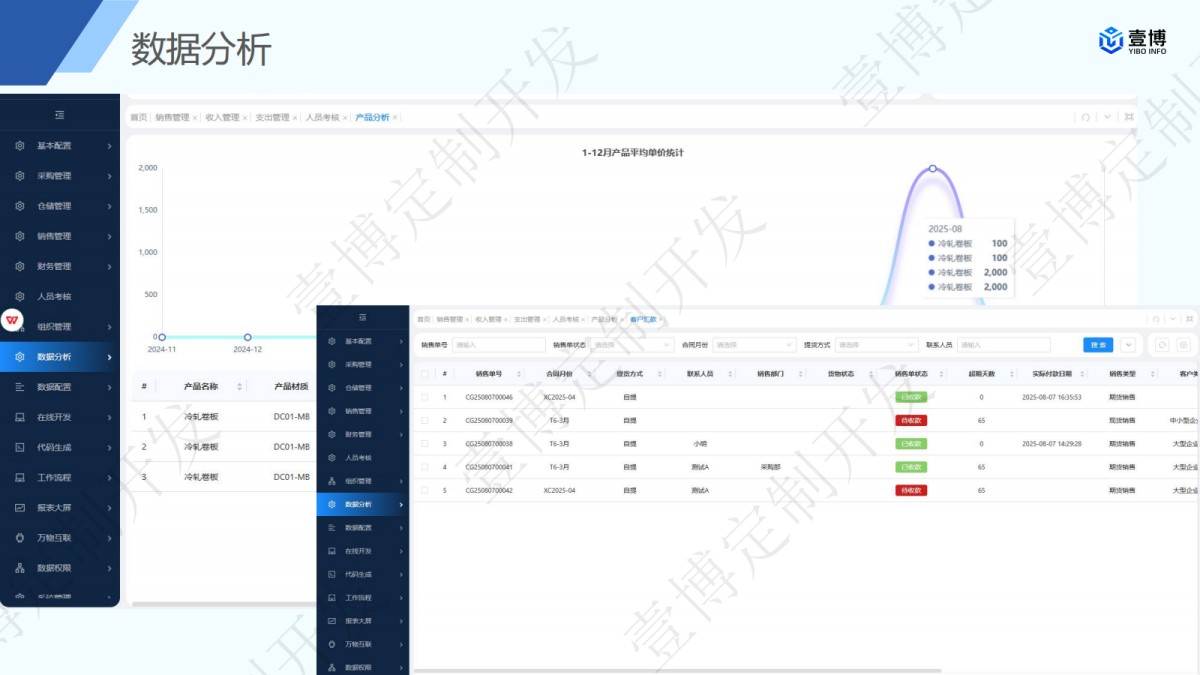The height and width of the screenshot is (675, 1200).
Task: Toggle the select-all checkbox in the table header
Action: (425, 374)
